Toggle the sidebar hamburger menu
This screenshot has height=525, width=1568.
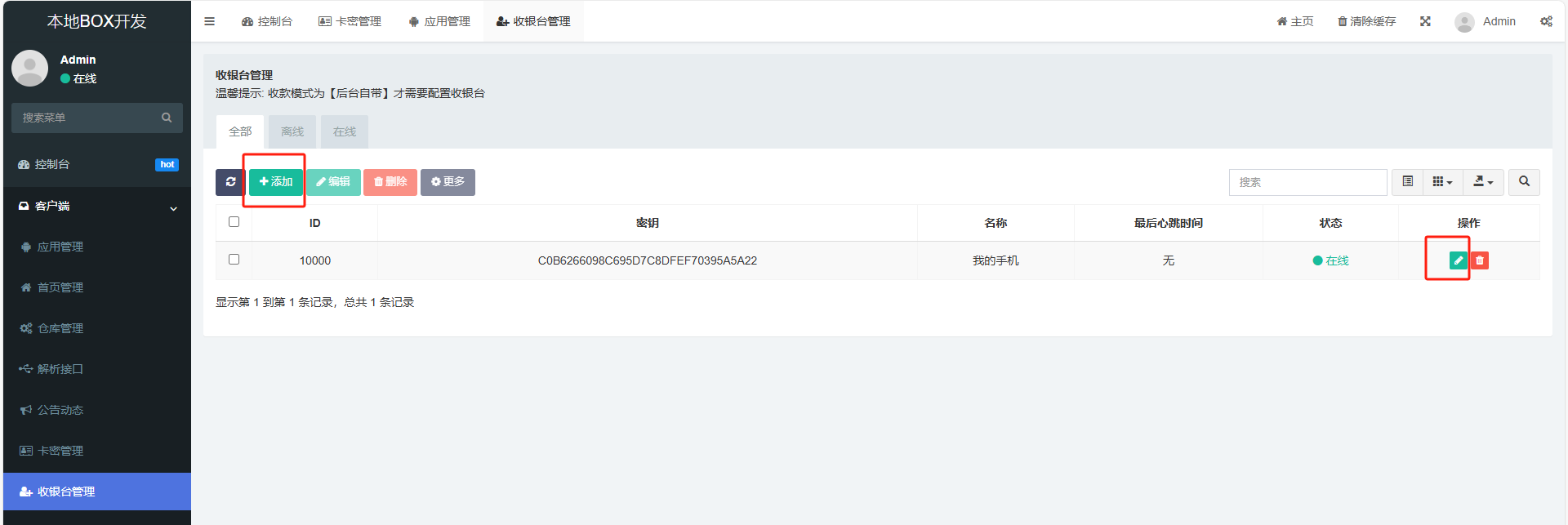tap(210, 21)
